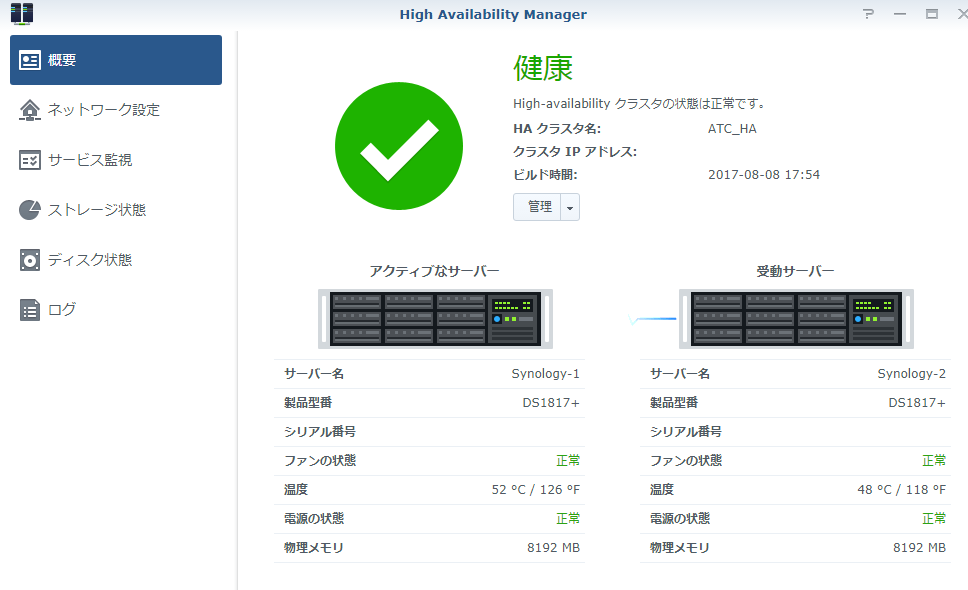This screenshot has width=968, height=590.
Task: Click the cluster status description sentence
Action: tap(640, 104)
